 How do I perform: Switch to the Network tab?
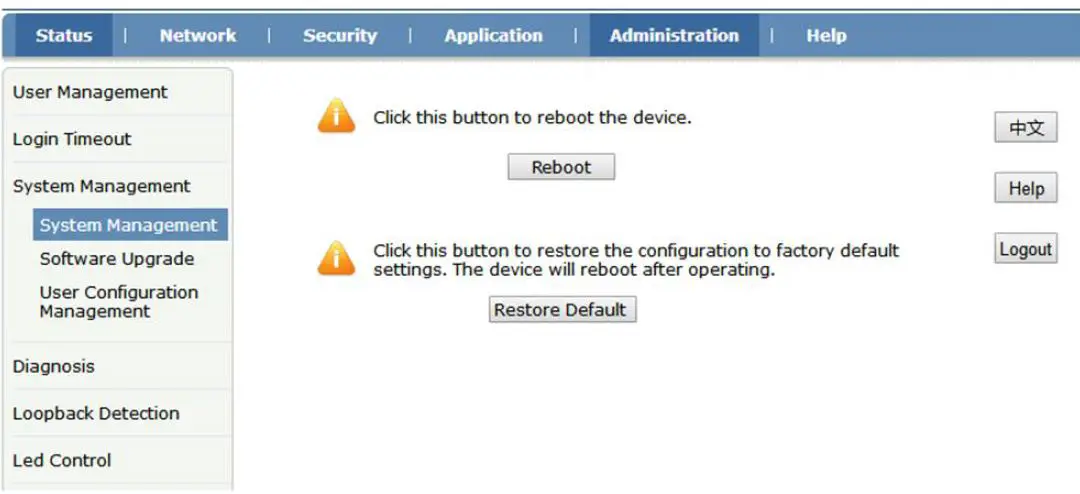[198, 36]
